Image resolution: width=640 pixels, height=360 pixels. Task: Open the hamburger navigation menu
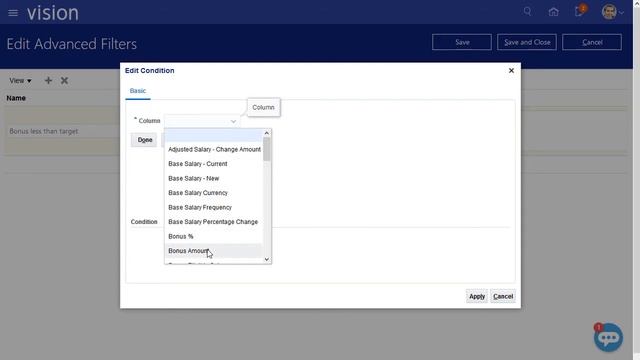pyautogui.click(x=13, y=13)
